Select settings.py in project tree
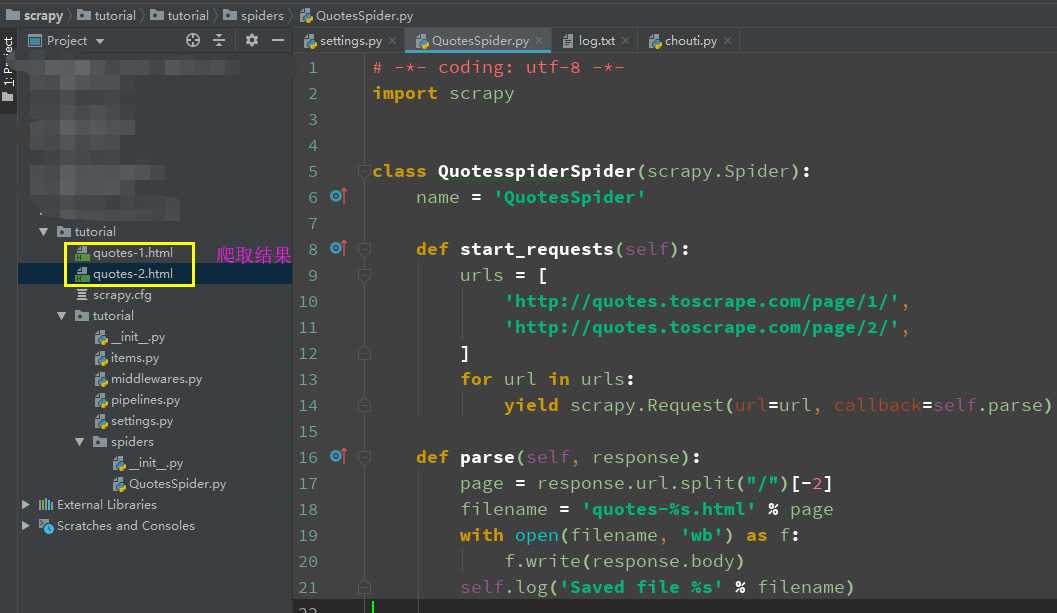The height and width of the screenshot is (613, 1057). coord(142,421)
